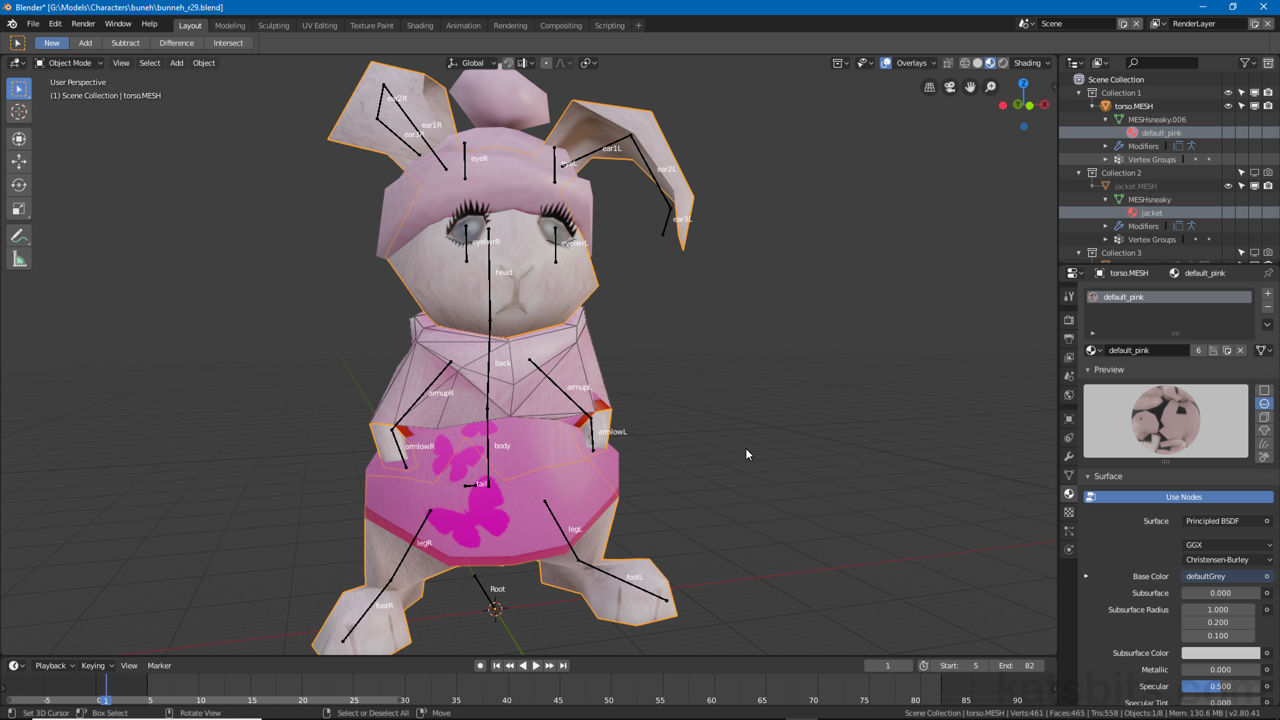Switch to the Shading workspace tab

[x=420, y=25]
